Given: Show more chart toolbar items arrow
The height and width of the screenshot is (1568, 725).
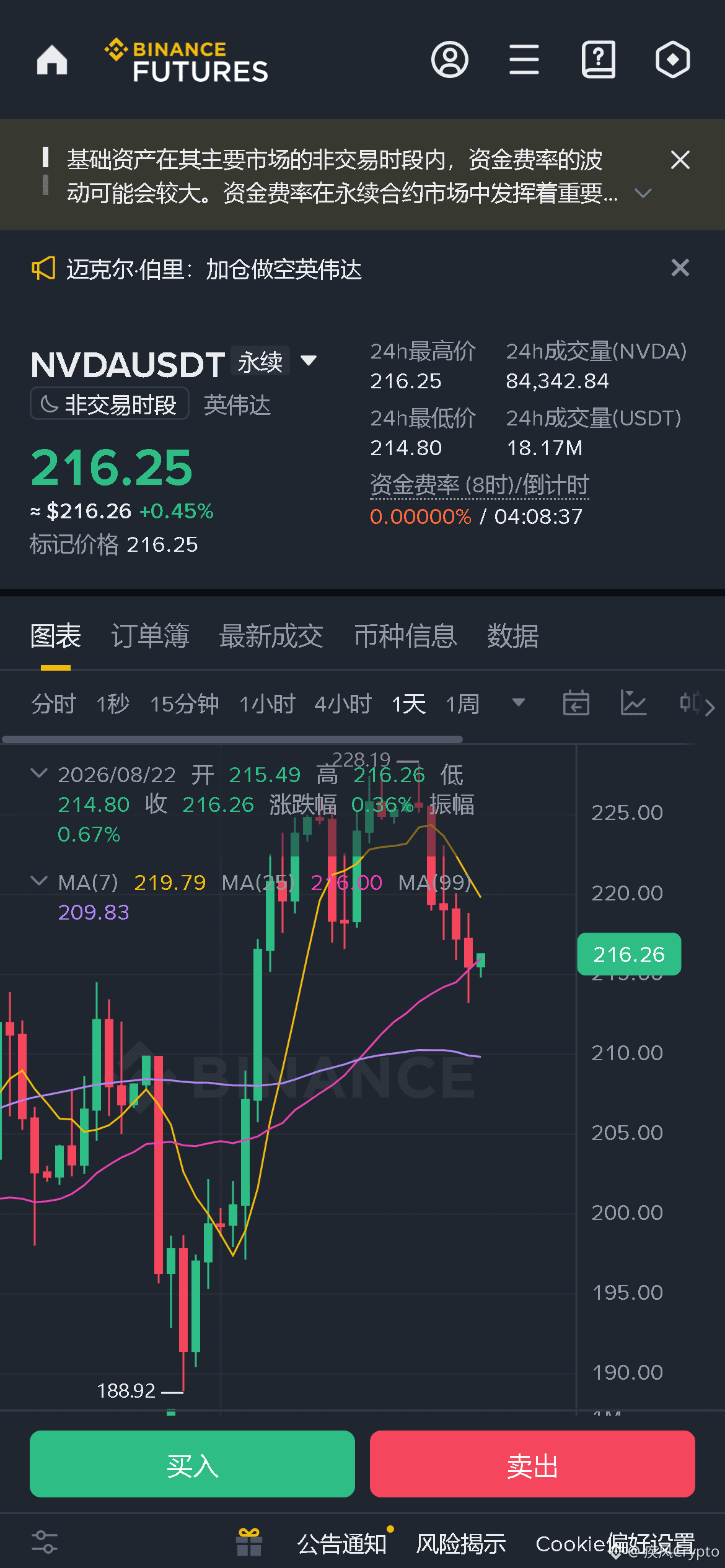Looking at the screenshot, I should (710, 707).
